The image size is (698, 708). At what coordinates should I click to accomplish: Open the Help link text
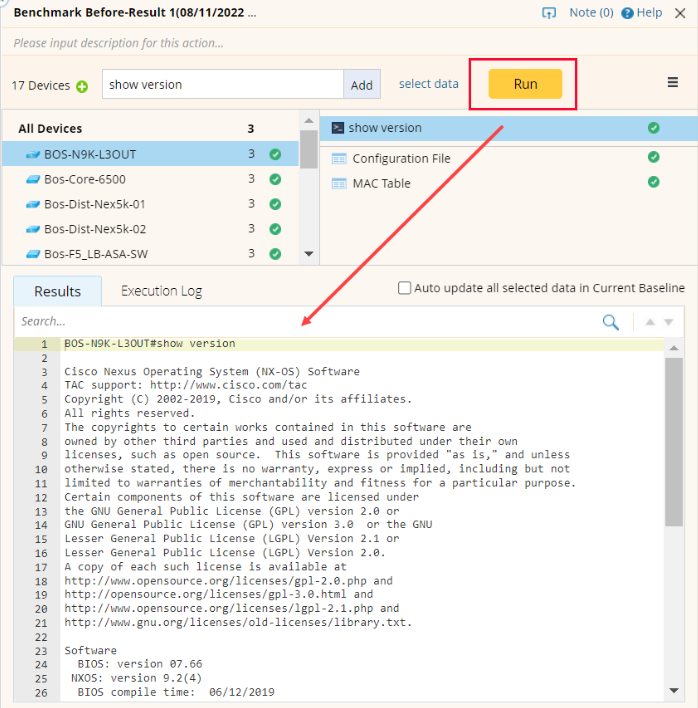[x=649, y=13]
